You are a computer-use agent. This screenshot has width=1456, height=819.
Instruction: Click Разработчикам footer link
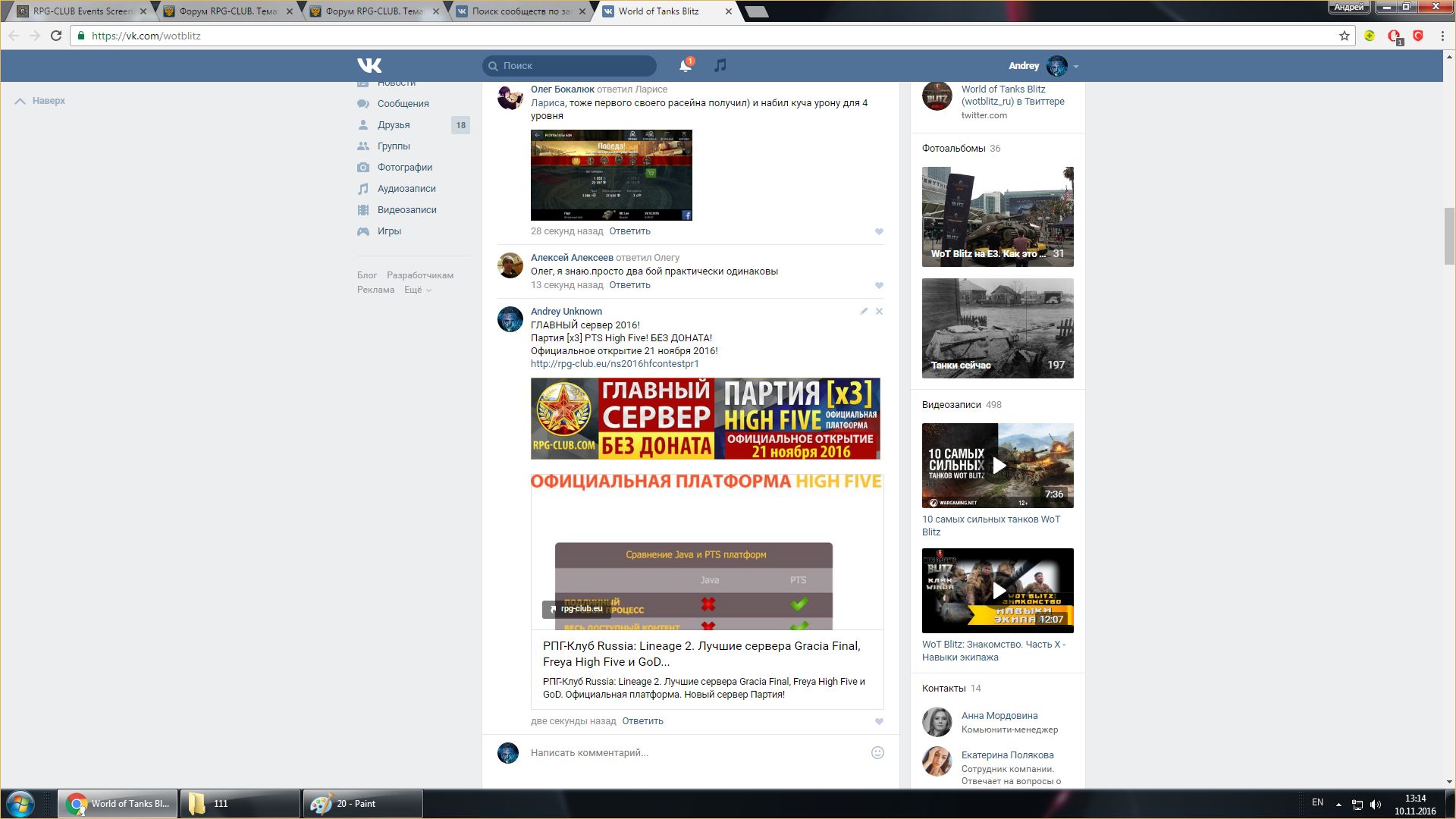point(420,275)
